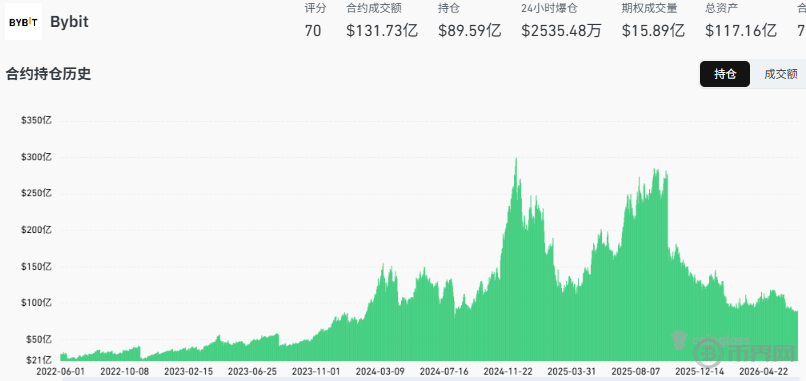Select the 2025-08-07 x-axis date
This screenshot has width=806, height=381.
click(x=635, y=371)
